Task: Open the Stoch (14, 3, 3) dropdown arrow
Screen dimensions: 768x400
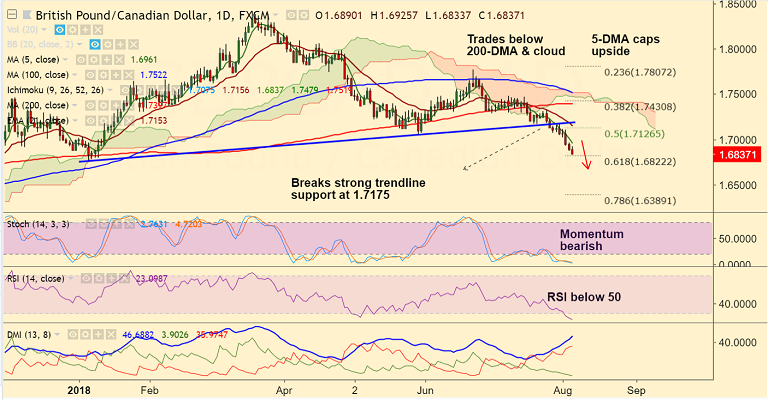Action: (76, 224)
